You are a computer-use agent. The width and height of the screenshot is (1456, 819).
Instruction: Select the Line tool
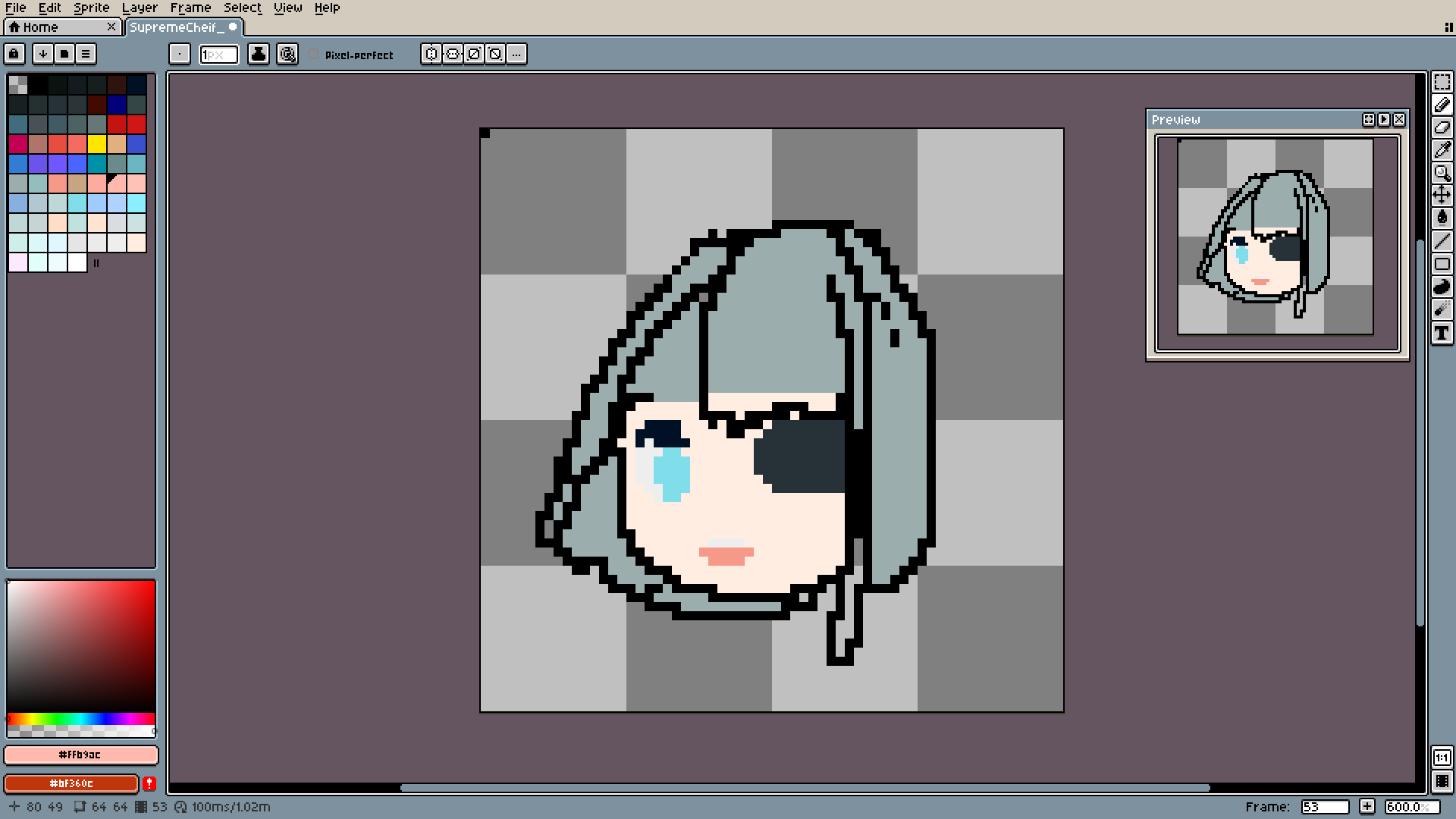(1442, 241)
